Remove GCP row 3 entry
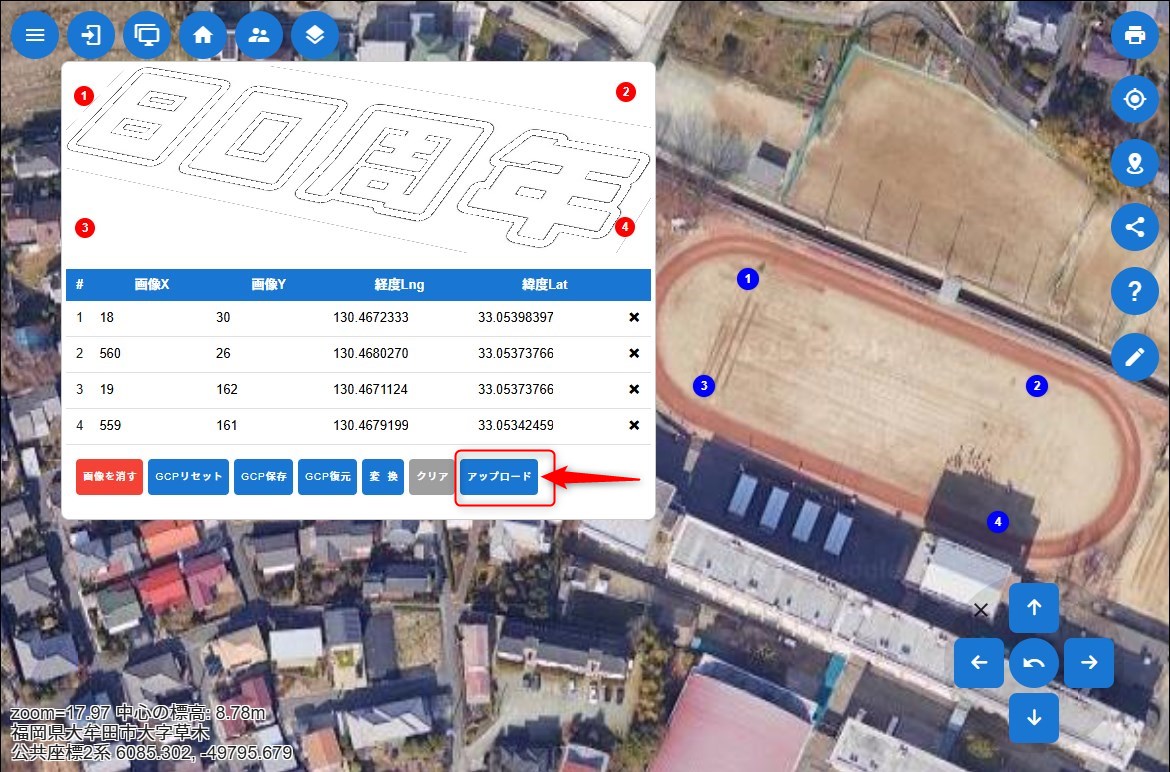 pos(634,390)
